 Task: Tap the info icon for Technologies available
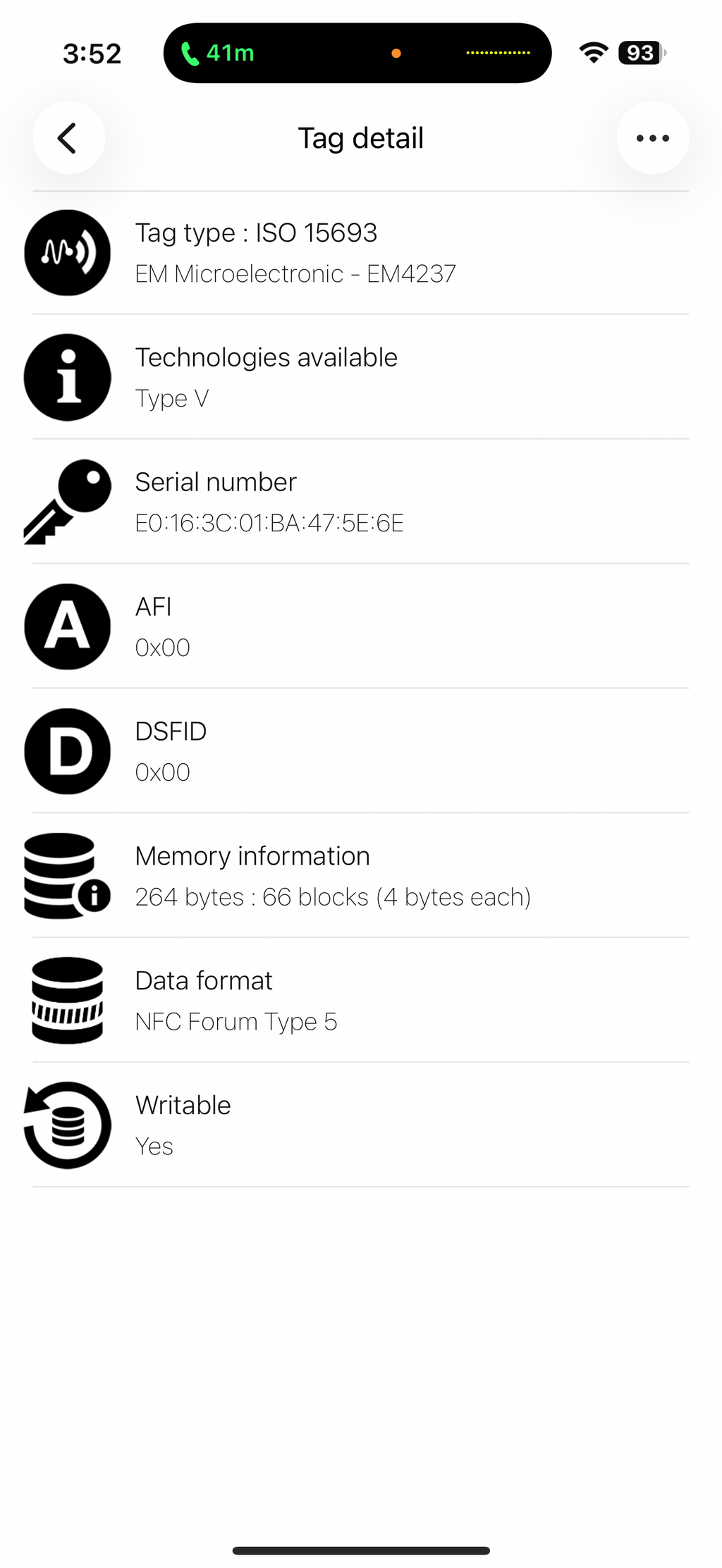pos(68,378)
